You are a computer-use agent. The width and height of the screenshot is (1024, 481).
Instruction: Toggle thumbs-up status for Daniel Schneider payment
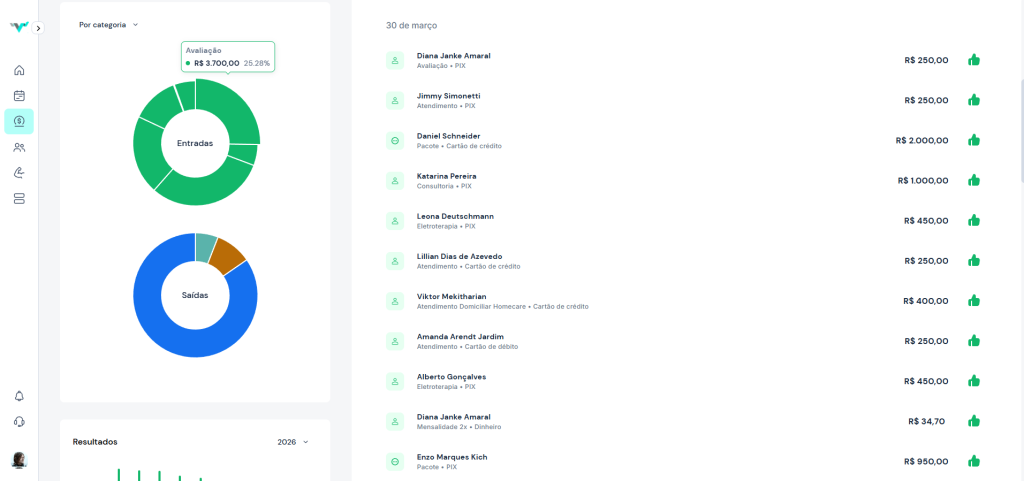pos(973,140)
